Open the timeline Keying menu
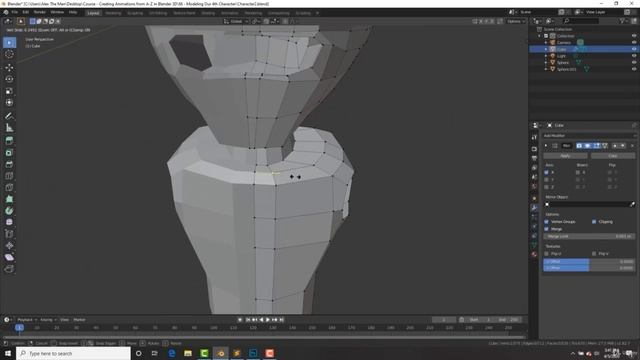640x360 pixels. coord(48,320)
